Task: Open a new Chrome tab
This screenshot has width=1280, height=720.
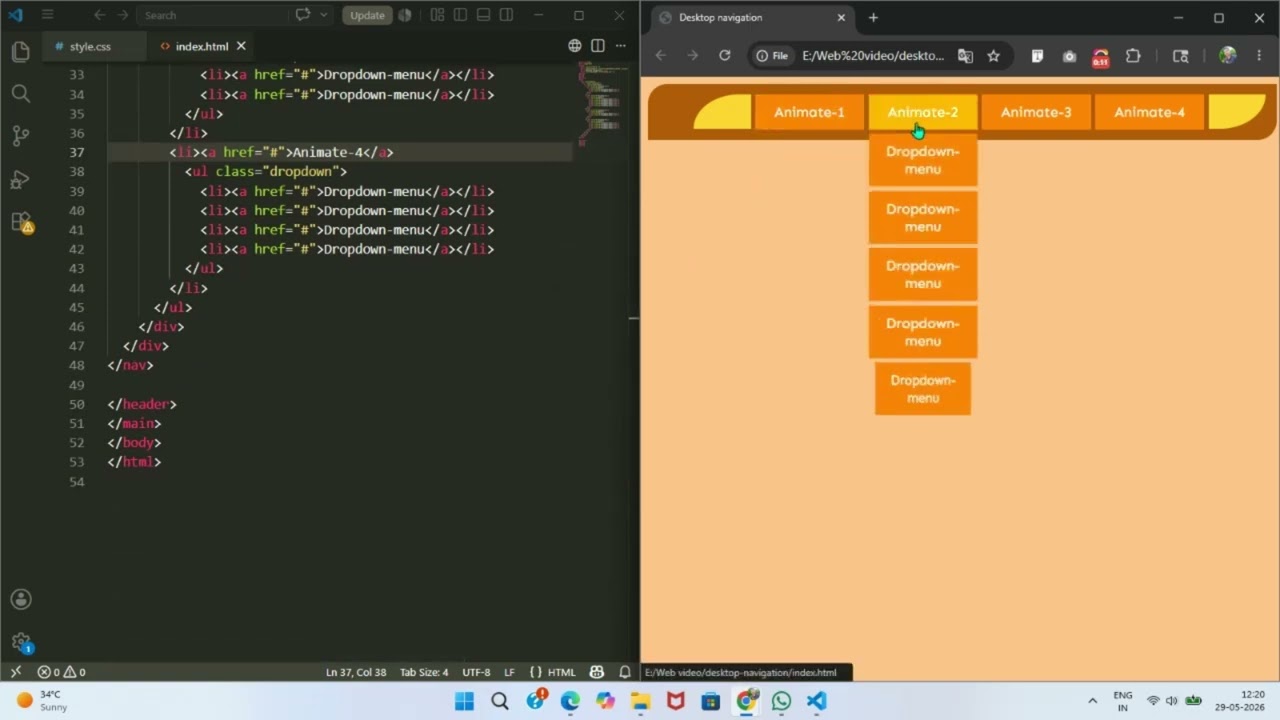Action: point(873,17)
